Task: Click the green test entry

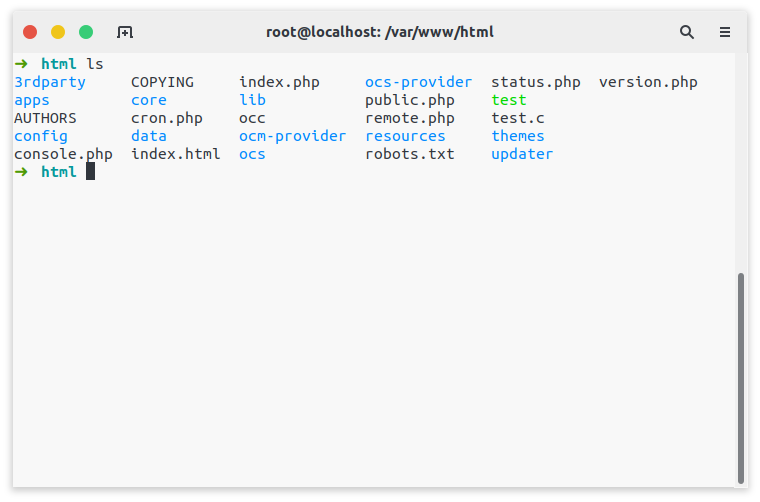Action: (x=508, y=100)
